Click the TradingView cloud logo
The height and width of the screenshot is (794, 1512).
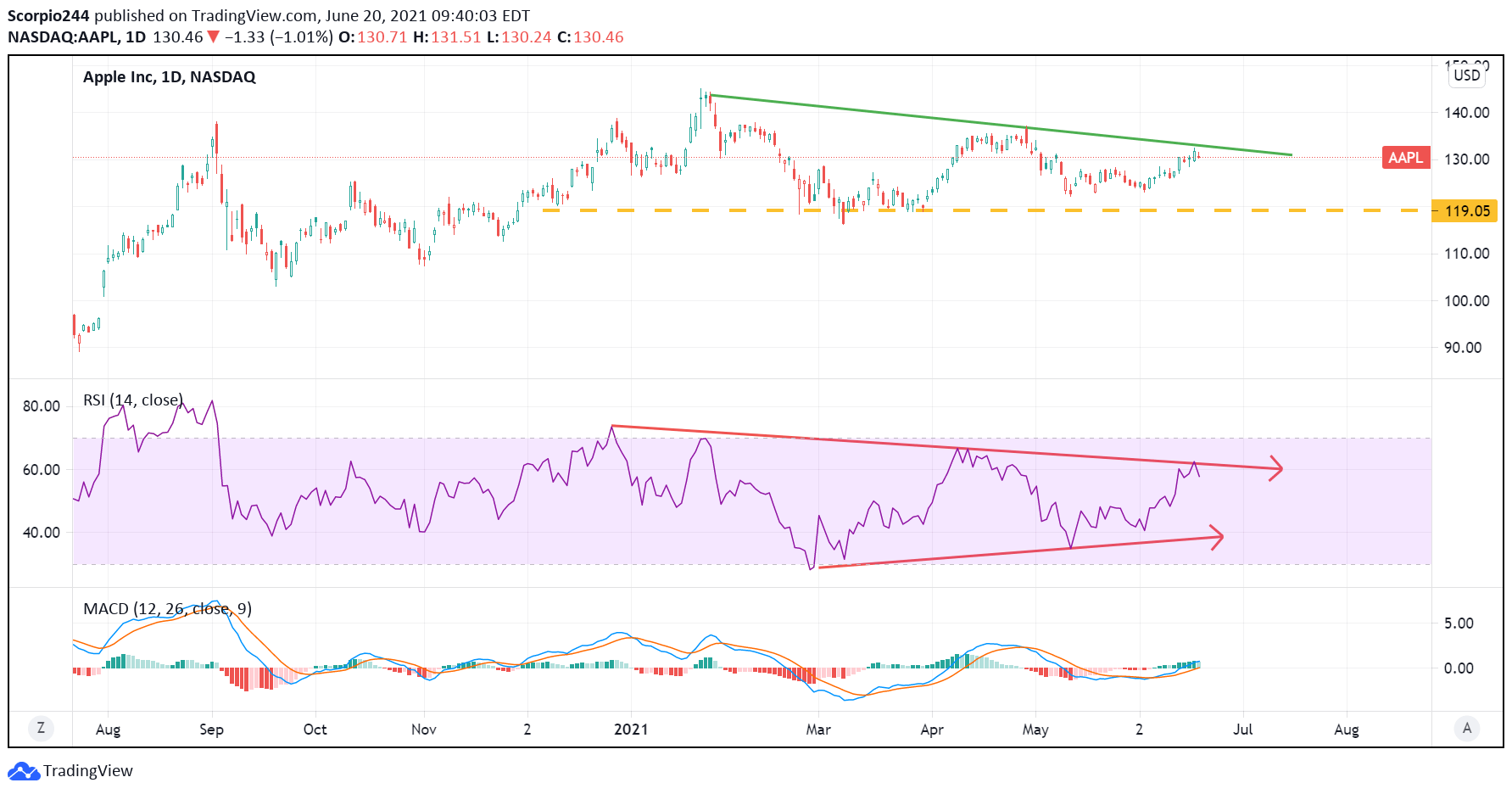pyautogui.click(x=24, y=771)
